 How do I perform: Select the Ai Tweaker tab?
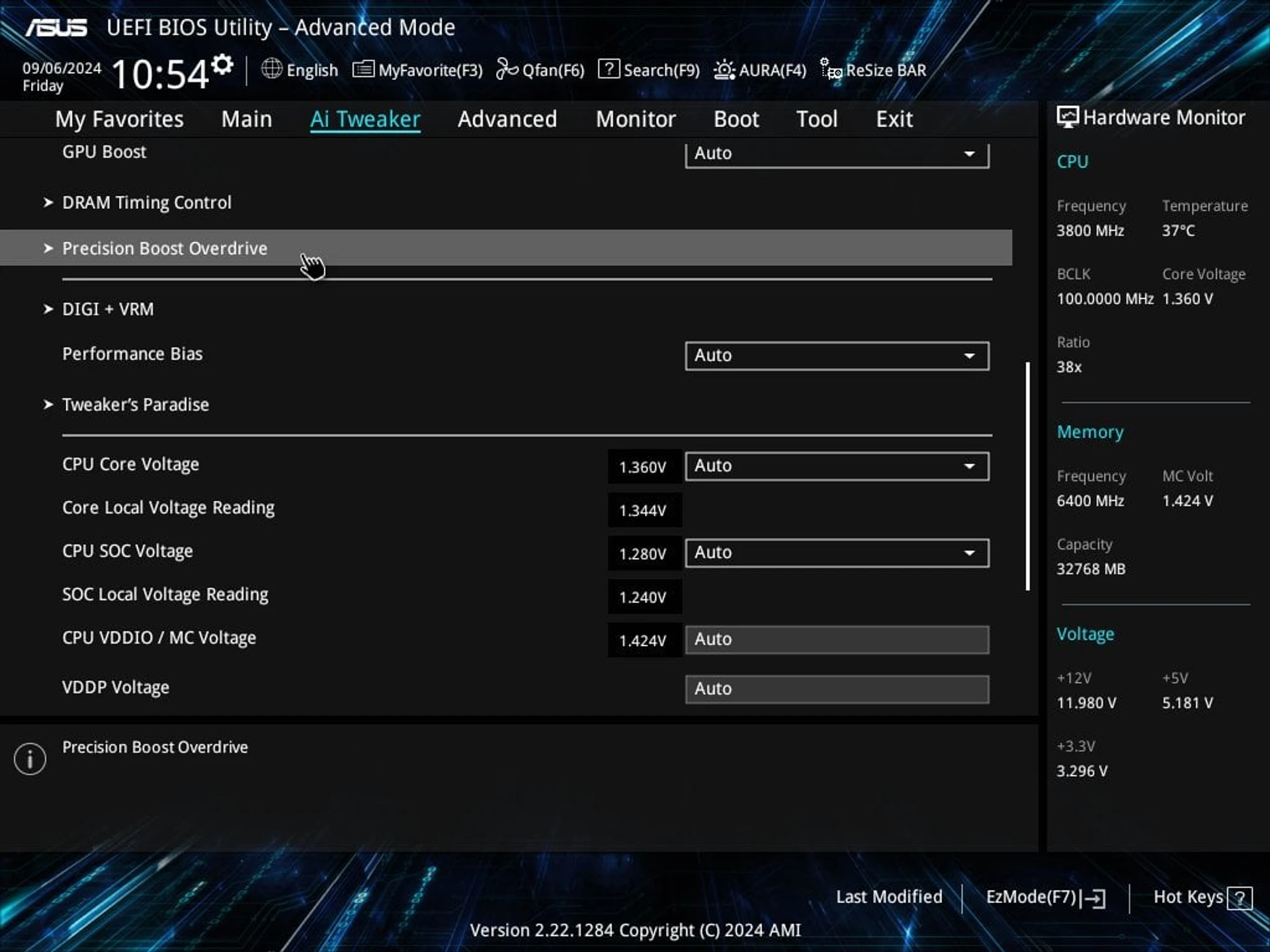click(x=365, y=119)
